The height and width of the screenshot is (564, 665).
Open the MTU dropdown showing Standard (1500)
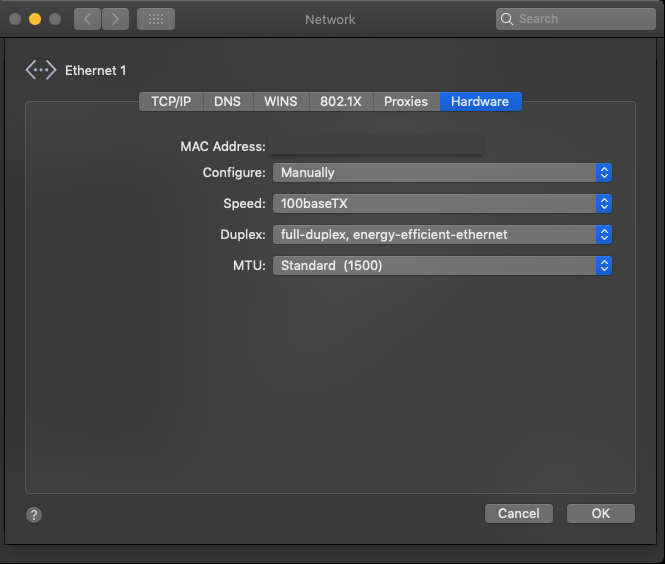[x=442, y=265]
